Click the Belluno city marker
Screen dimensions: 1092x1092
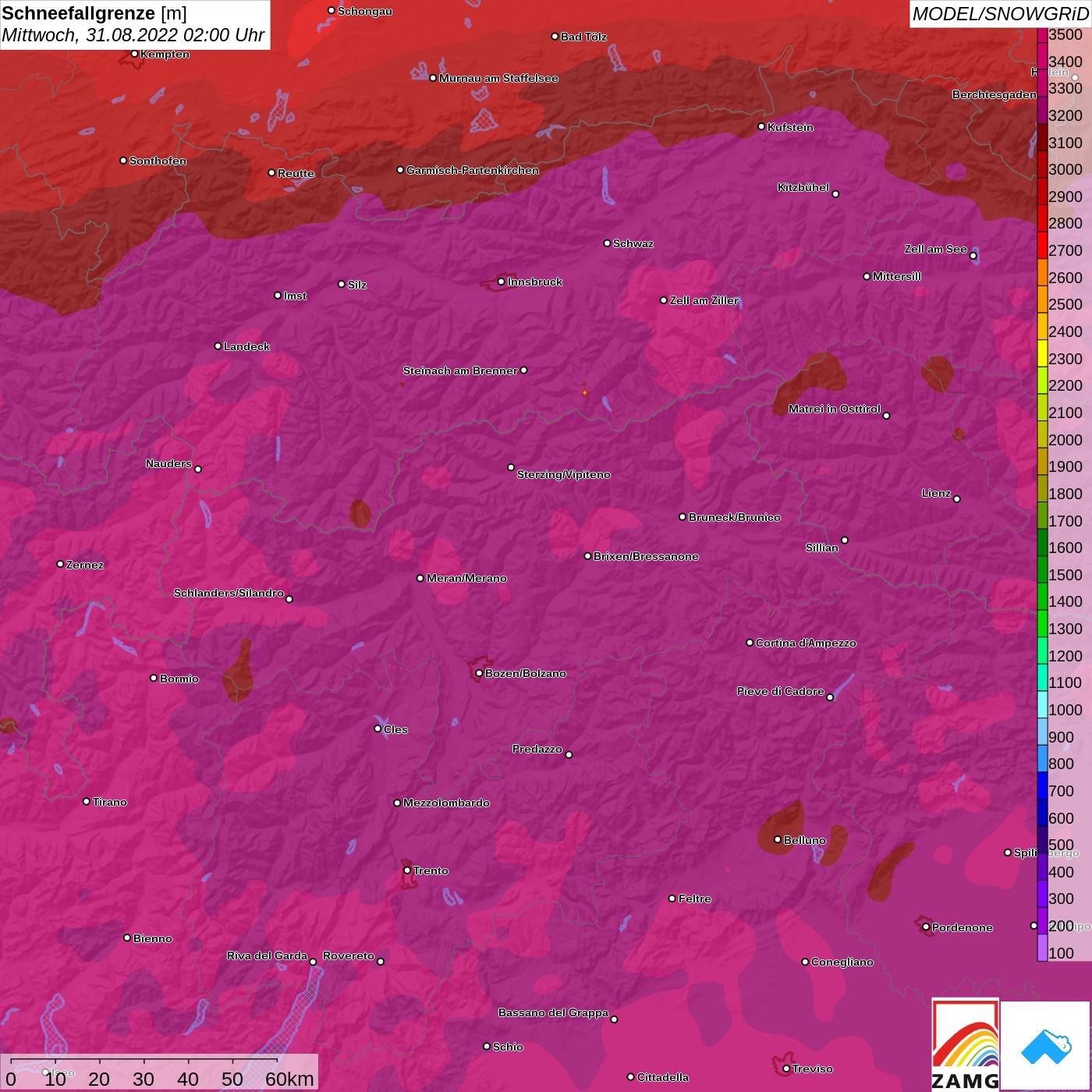pyautogui.click(x=777, y=839)
